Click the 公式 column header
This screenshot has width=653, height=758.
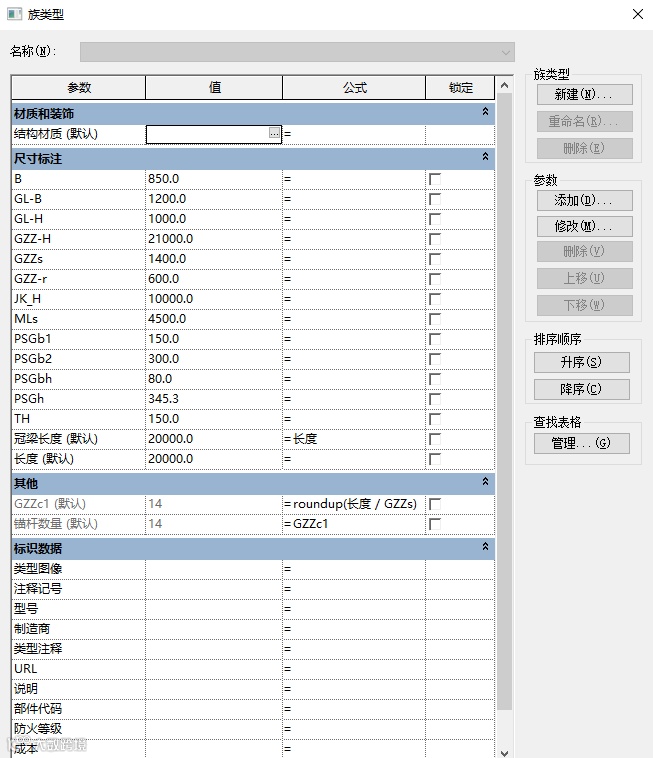[354, 87]
